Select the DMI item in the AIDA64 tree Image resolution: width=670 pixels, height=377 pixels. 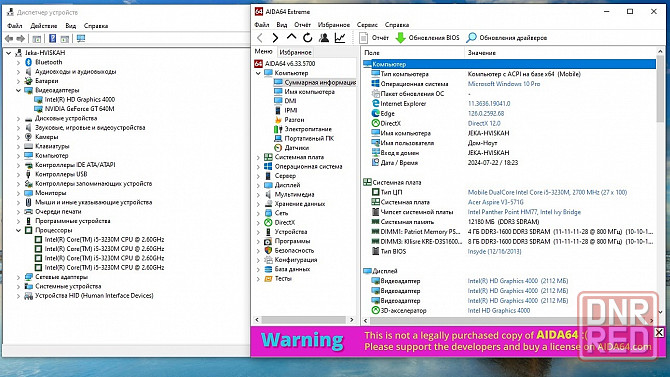[290, 101]
